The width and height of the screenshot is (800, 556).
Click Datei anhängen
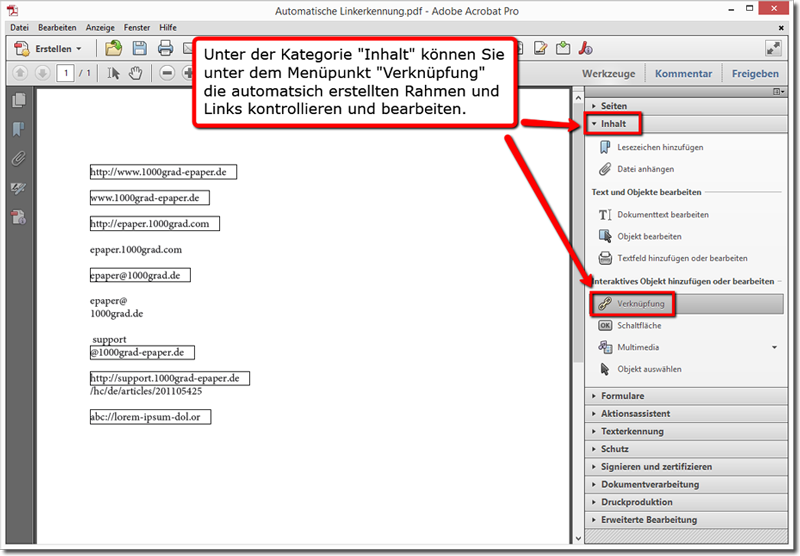point(645,169)
